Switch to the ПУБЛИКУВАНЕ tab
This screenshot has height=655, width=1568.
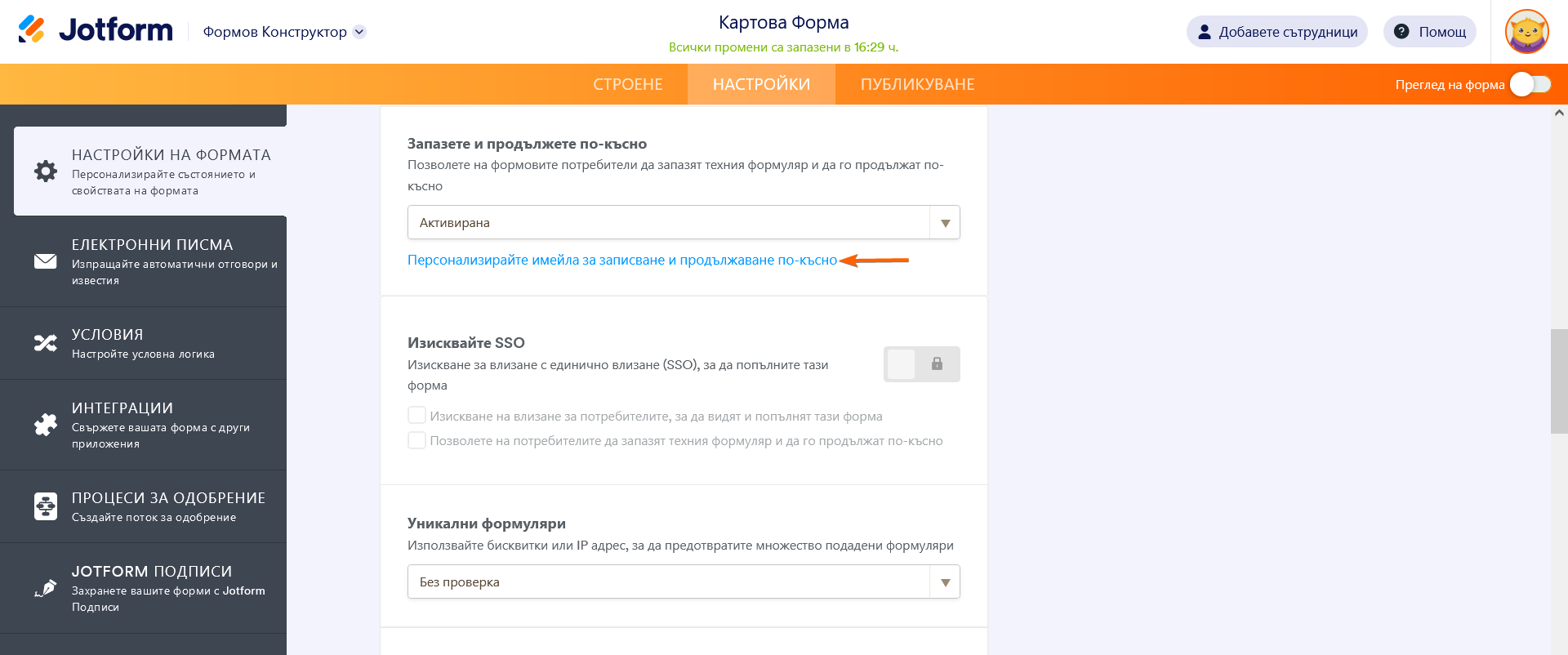coord(917,84)
